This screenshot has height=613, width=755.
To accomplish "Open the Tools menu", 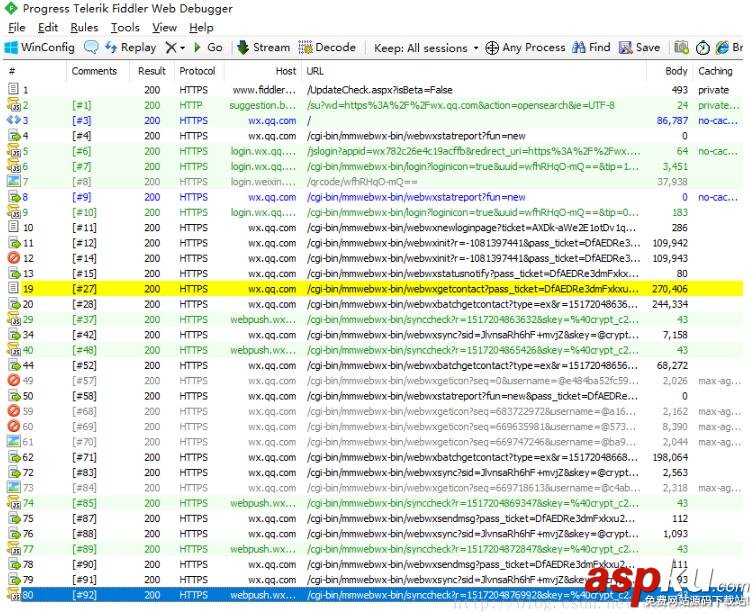I will pyautogui.click(x=125, y=27).
